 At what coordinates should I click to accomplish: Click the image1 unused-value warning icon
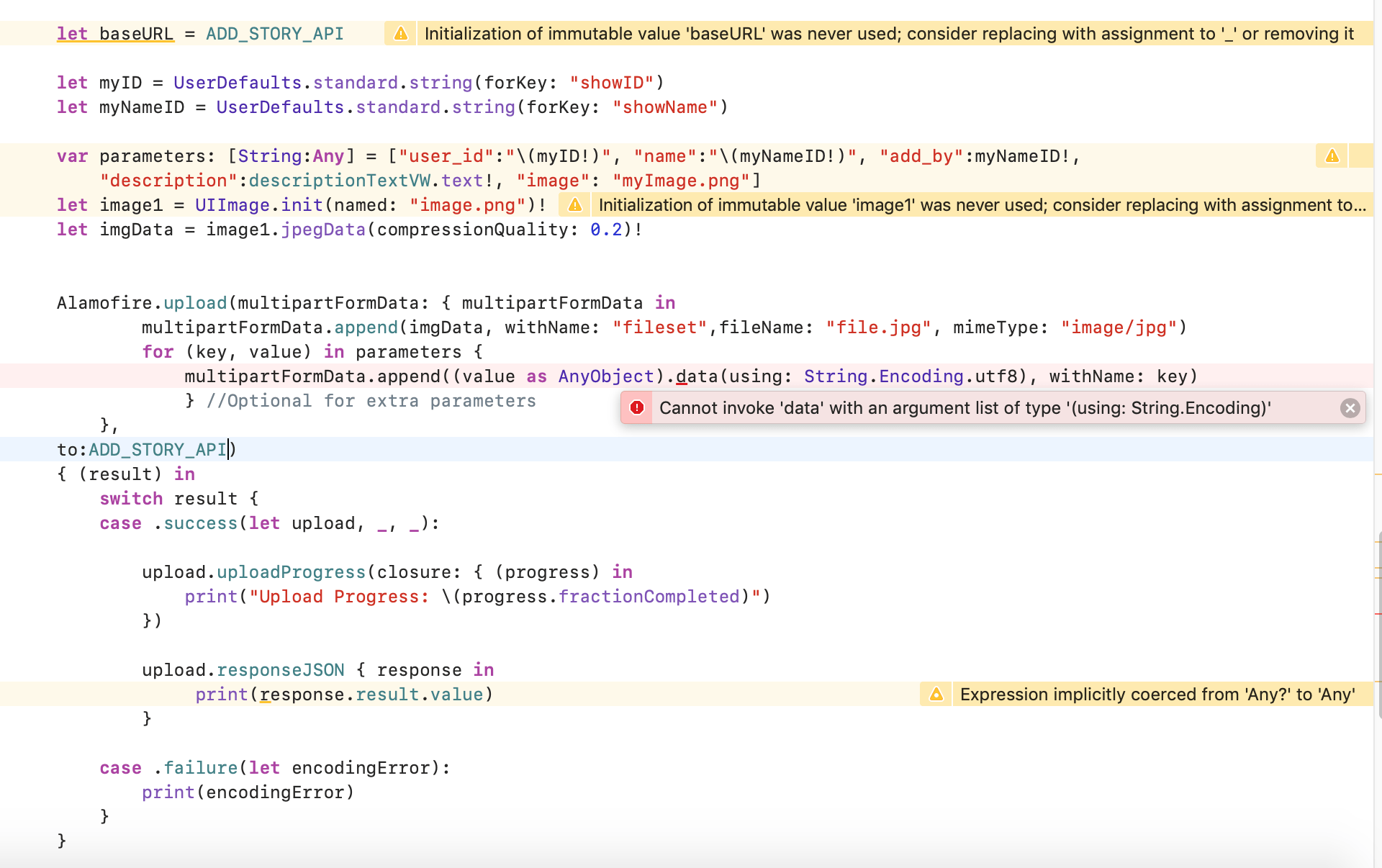coord(575,205)
